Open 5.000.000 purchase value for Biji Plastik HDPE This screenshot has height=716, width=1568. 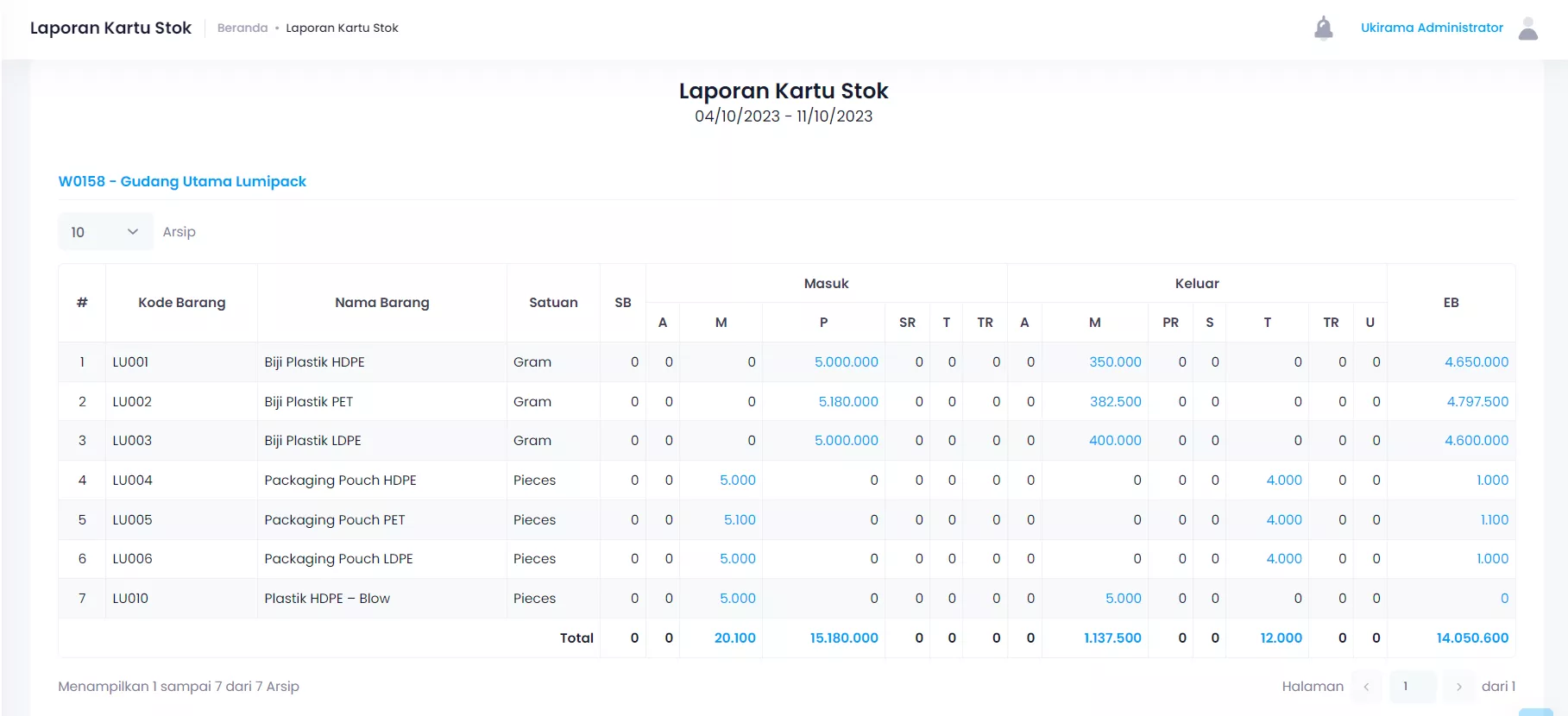[x=846, y=362]
